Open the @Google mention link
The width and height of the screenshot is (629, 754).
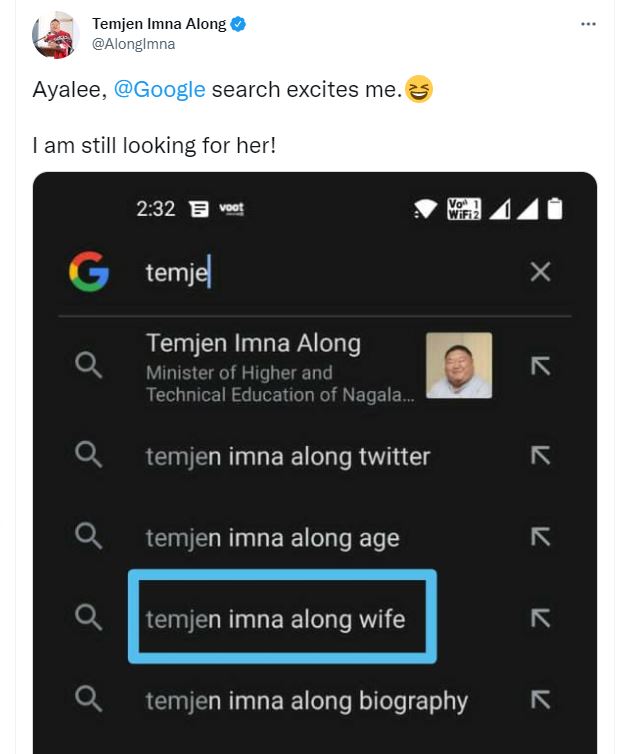pyautogui.click(x=160, y=89)
